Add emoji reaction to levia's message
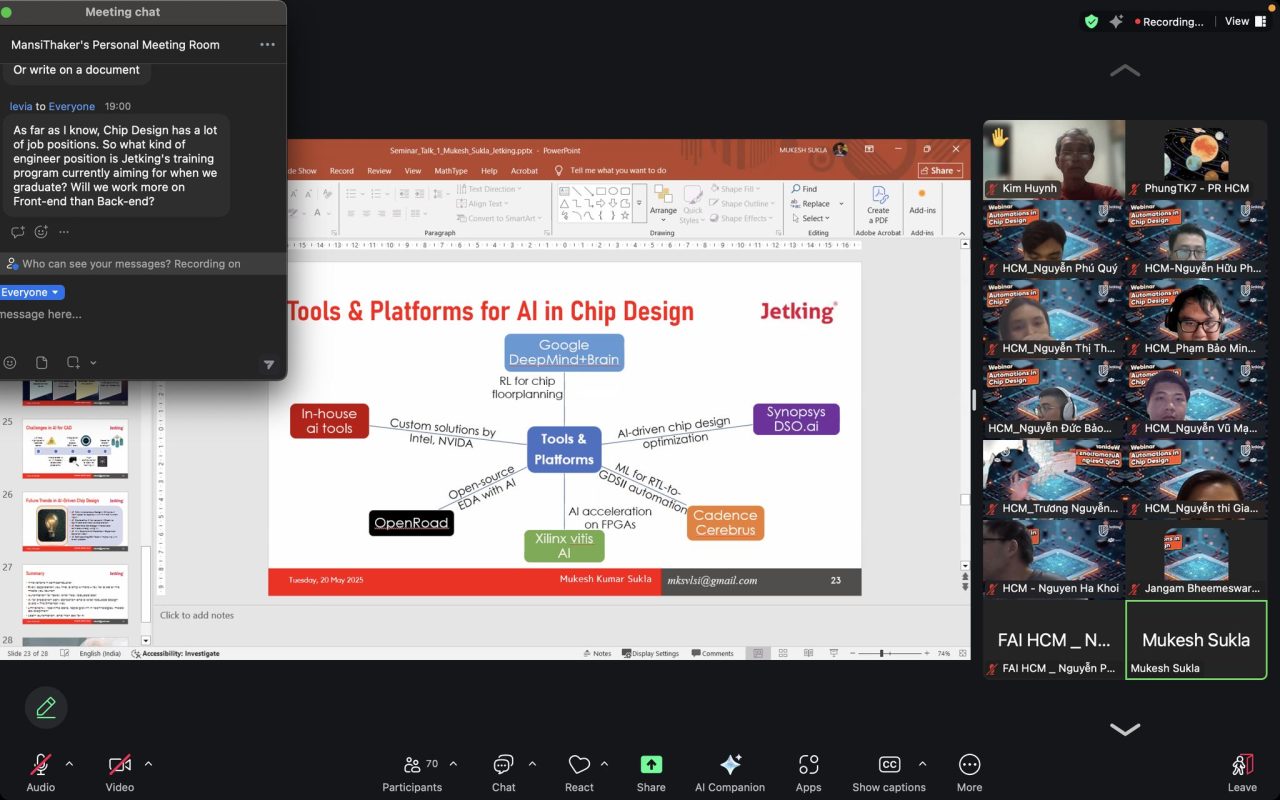This screenshot has width=1280, height=800. [x=41, y=232]
